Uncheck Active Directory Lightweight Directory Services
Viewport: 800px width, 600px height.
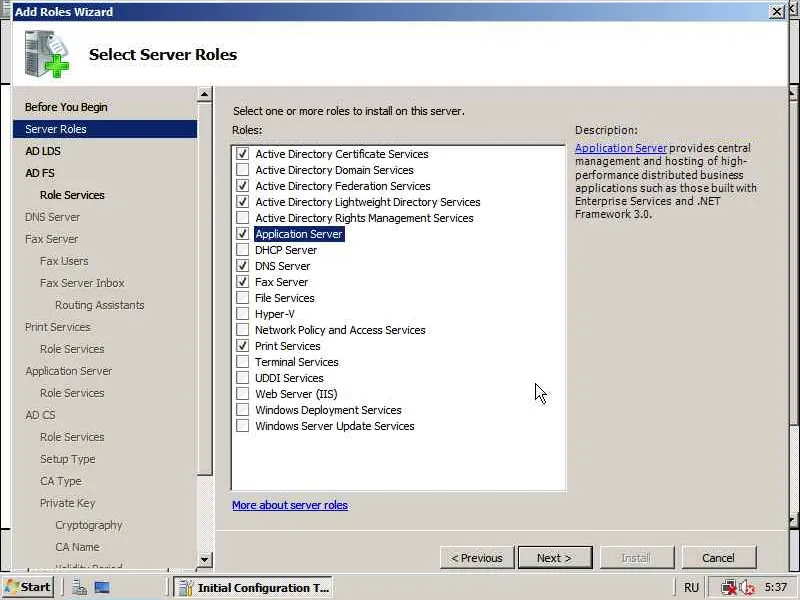[242, 202]
